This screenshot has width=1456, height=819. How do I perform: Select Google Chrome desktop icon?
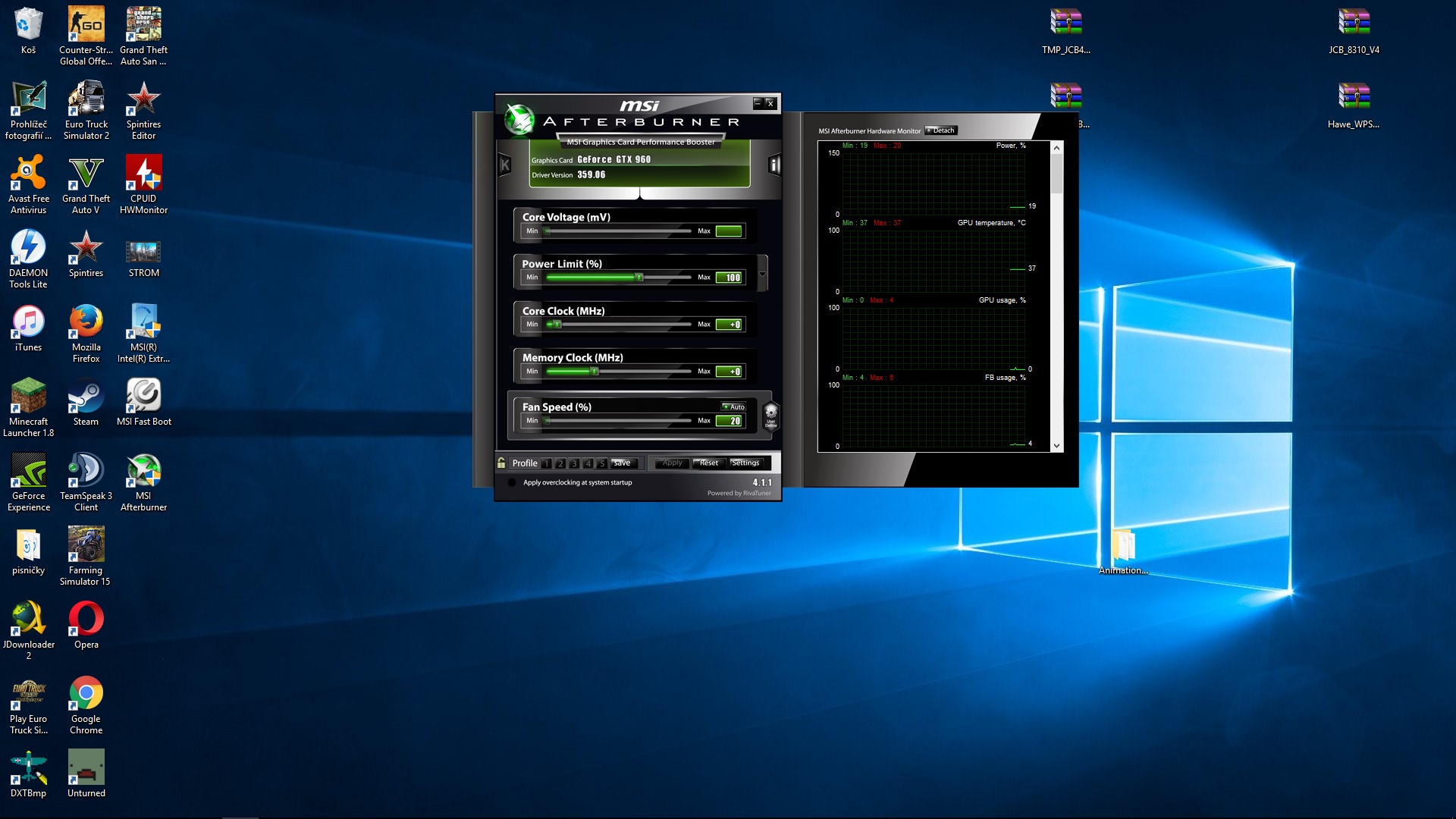point(86,704)
